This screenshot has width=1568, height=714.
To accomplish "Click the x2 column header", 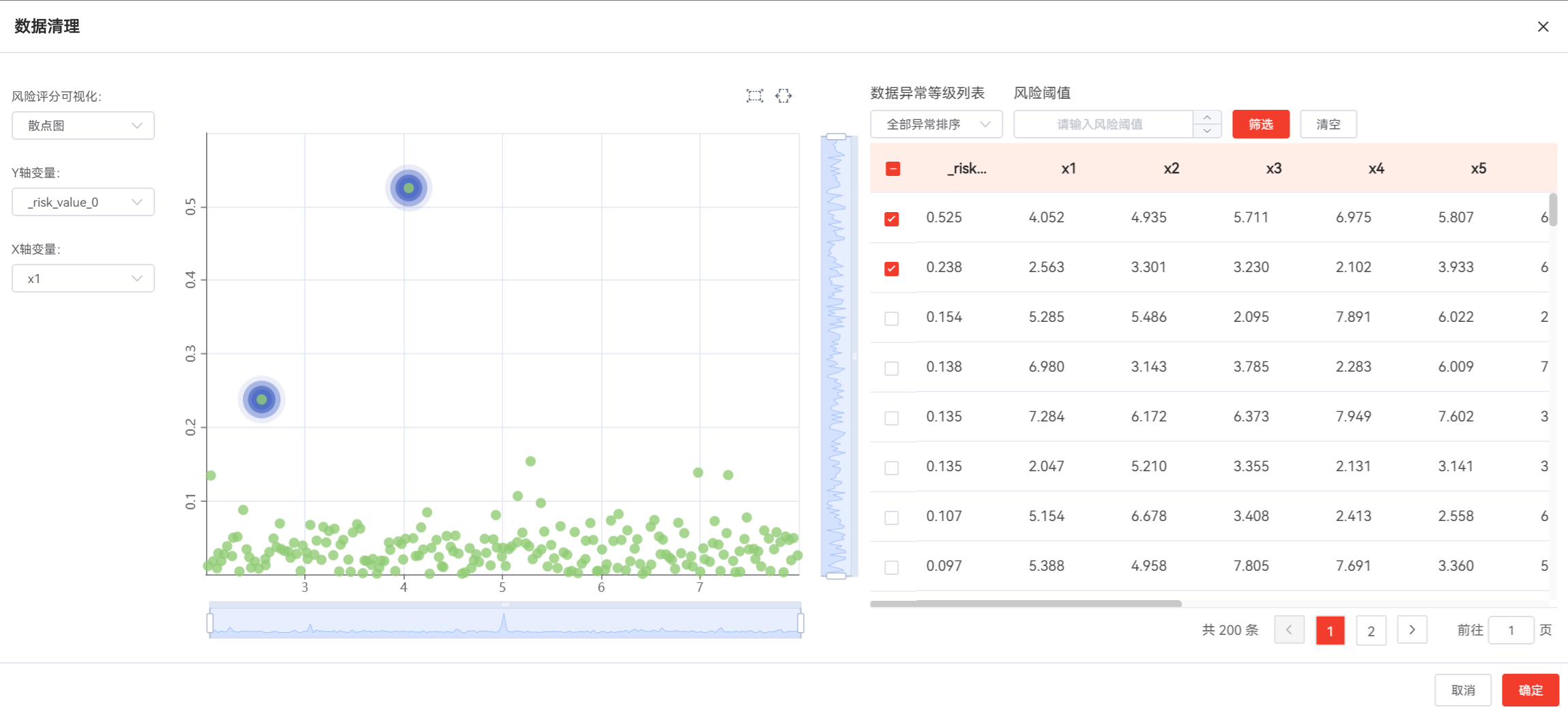I will (1171, 168).
